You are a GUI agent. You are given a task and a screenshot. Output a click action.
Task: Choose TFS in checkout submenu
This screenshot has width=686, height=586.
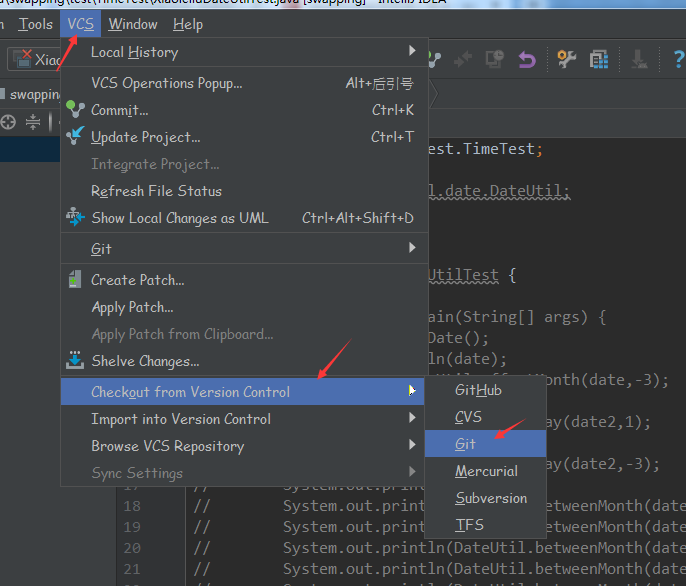485,525
